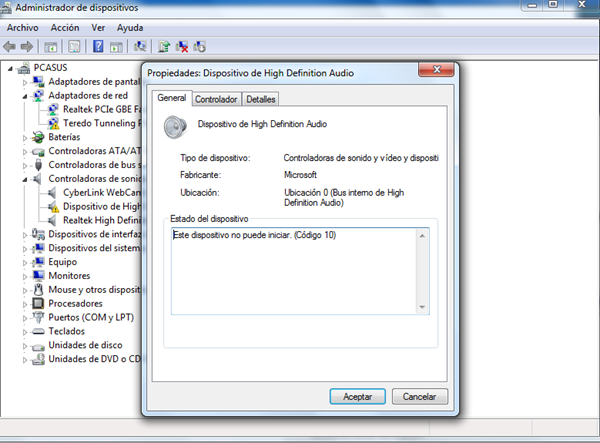
Task: Collapse Adaptadores de red node
Action: (25, 96)
